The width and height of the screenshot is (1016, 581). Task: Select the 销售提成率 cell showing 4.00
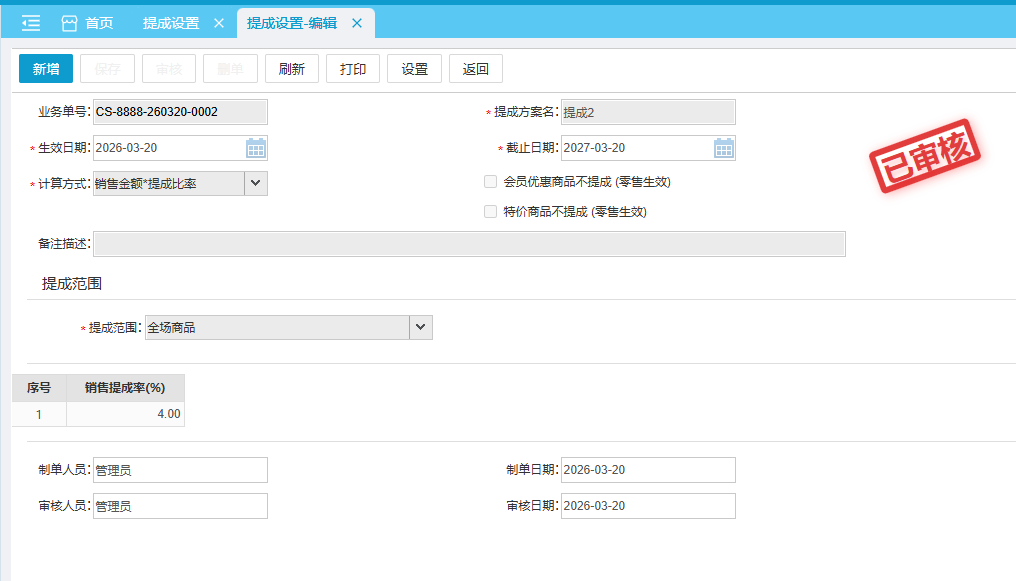(125, 414)
